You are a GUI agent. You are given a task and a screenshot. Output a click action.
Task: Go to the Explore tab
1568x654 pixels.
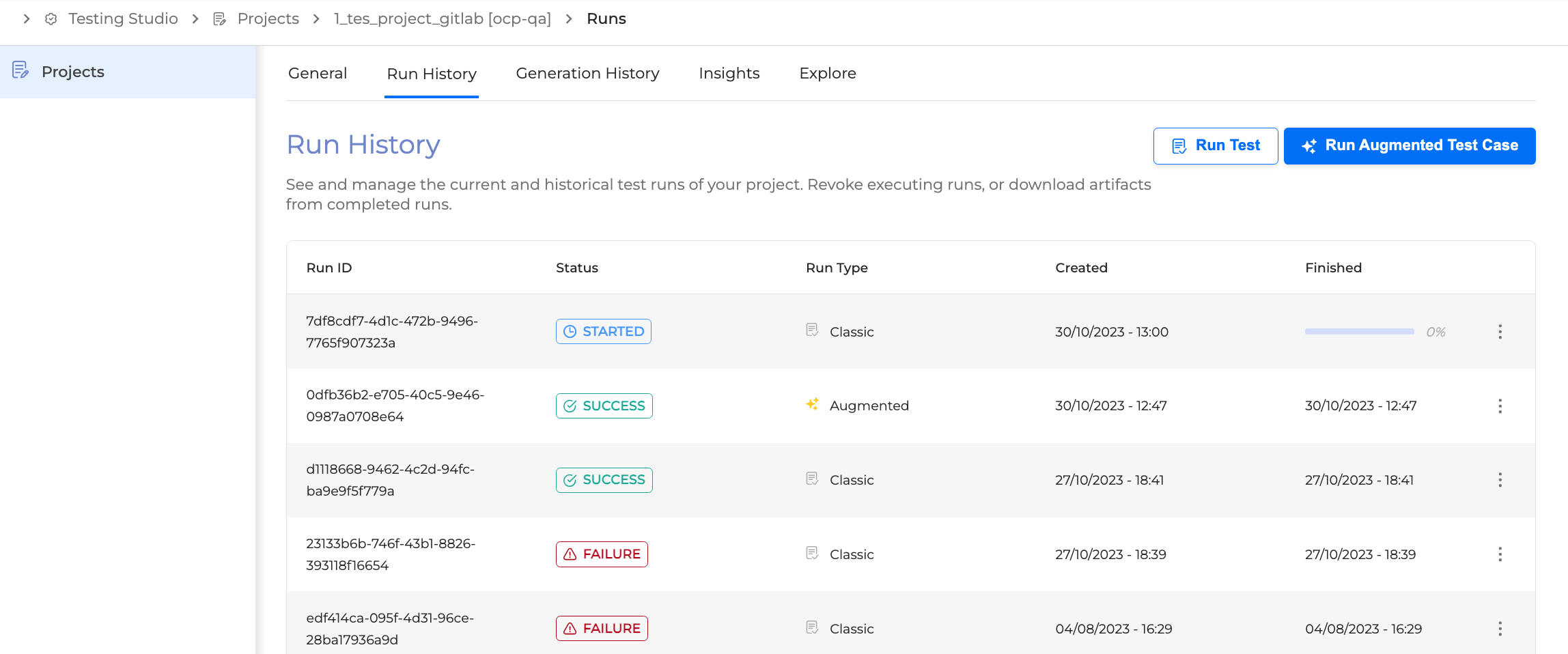(x=827, y=73)
